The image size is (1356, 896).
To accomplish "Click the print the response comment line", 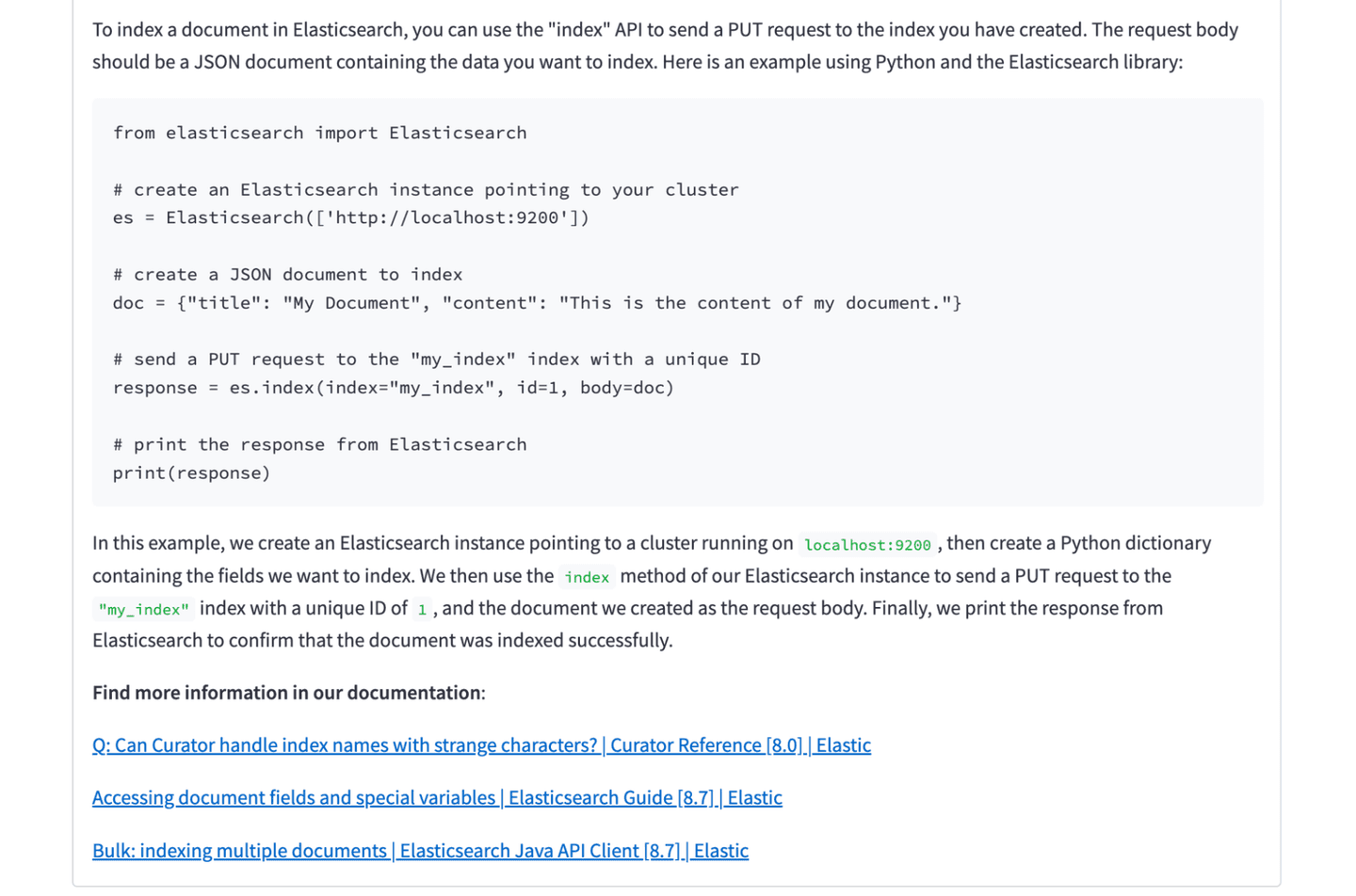I will coord(319,444).
